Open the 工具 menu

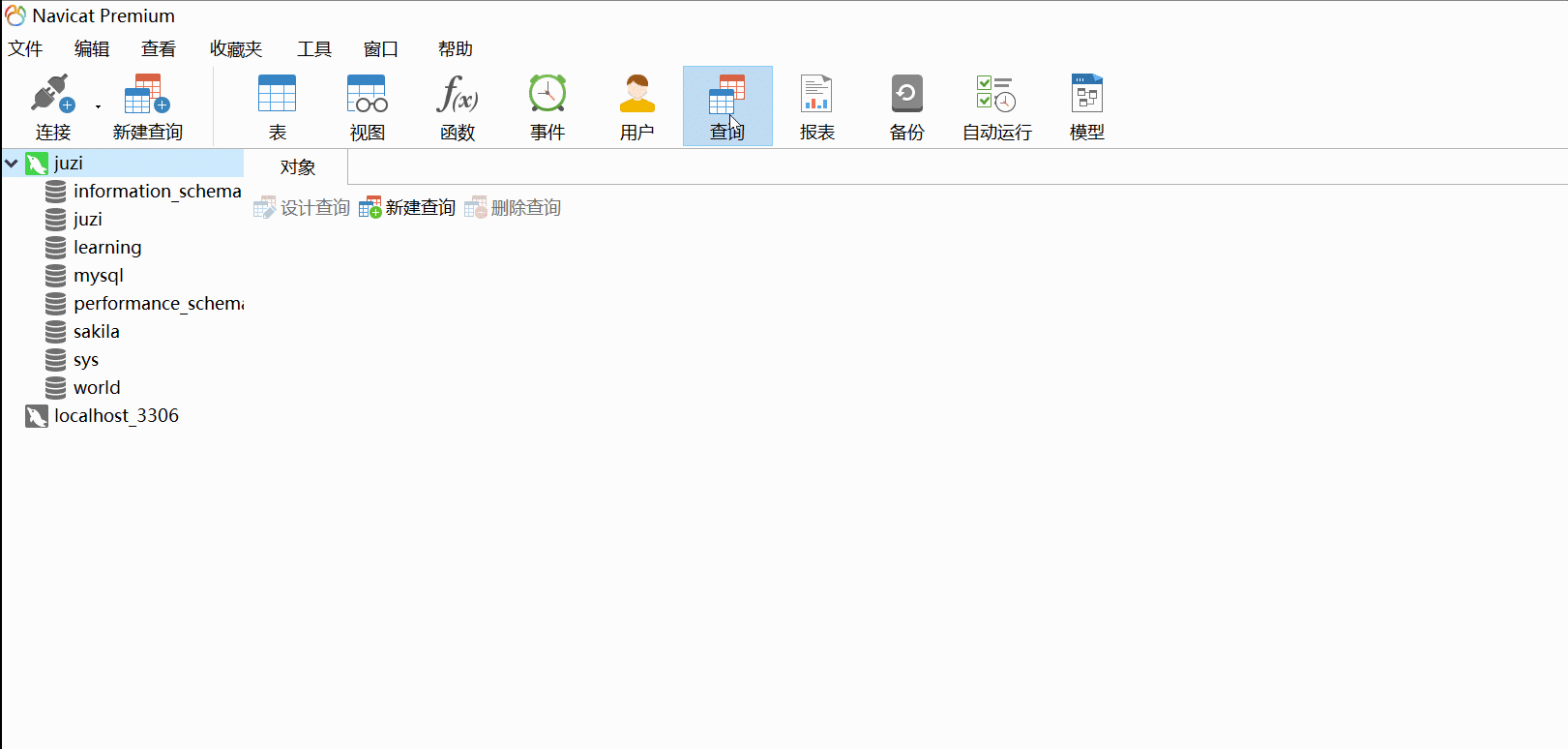point(314,49)
